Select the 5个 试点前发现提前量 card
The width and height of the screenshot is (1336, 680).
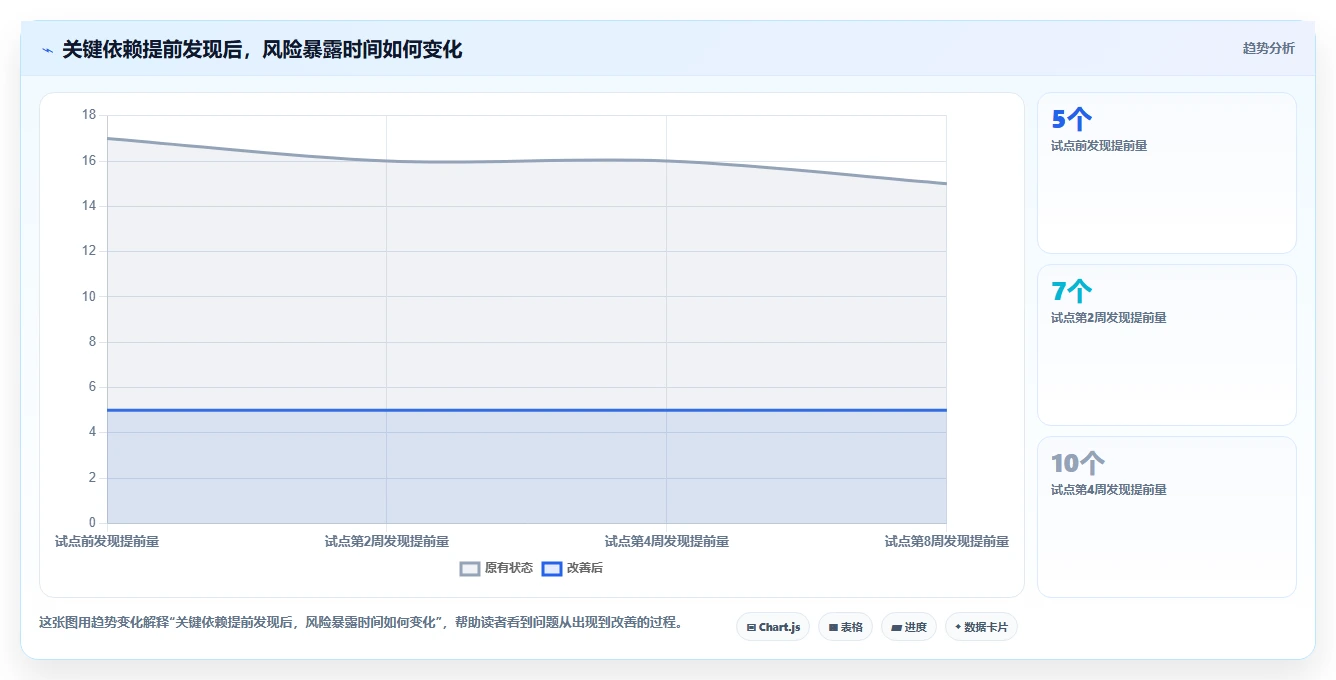point(1167,173)
